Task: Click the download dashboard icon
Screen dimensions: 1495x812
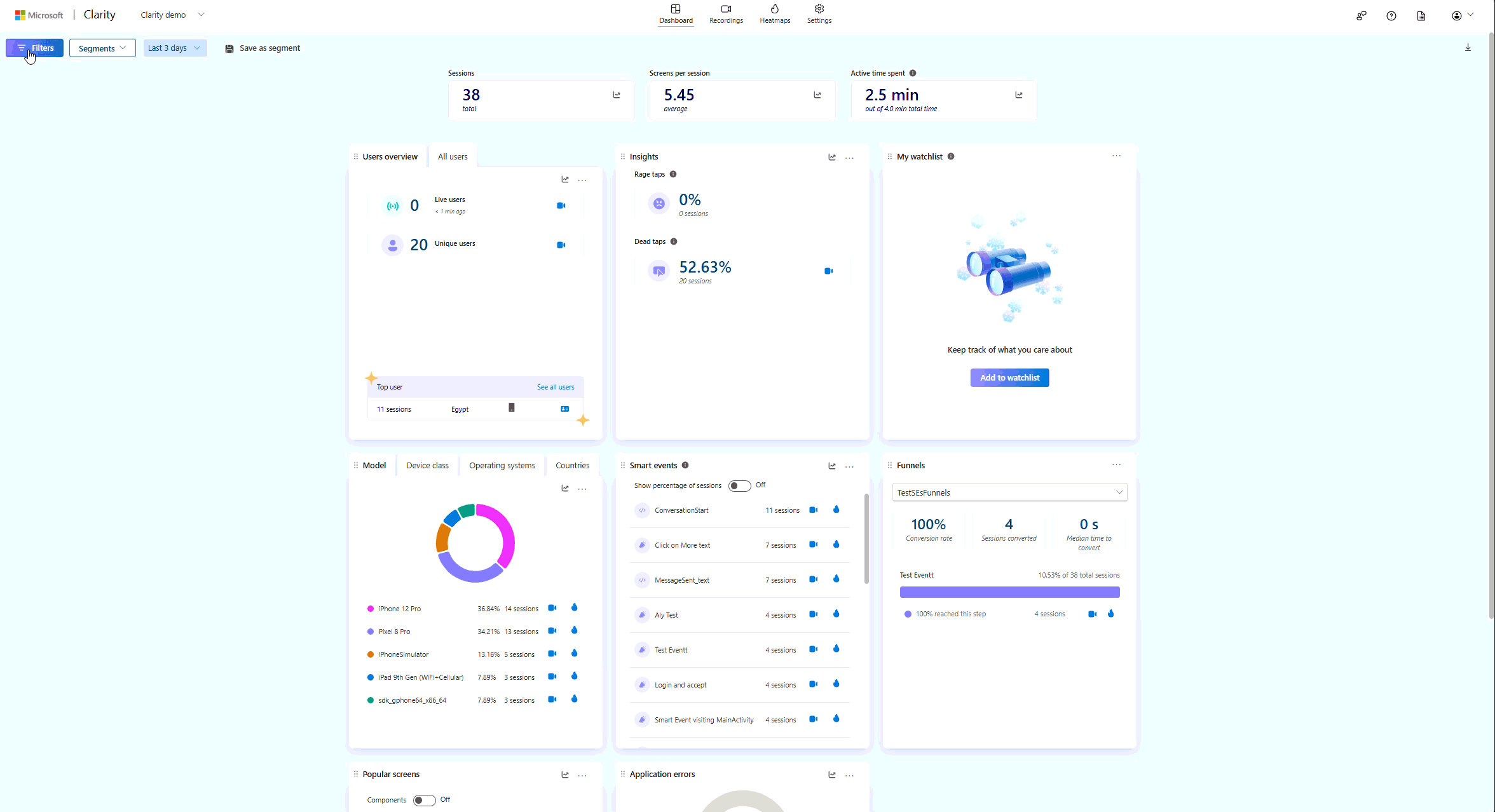Action: pos(1468,48)
